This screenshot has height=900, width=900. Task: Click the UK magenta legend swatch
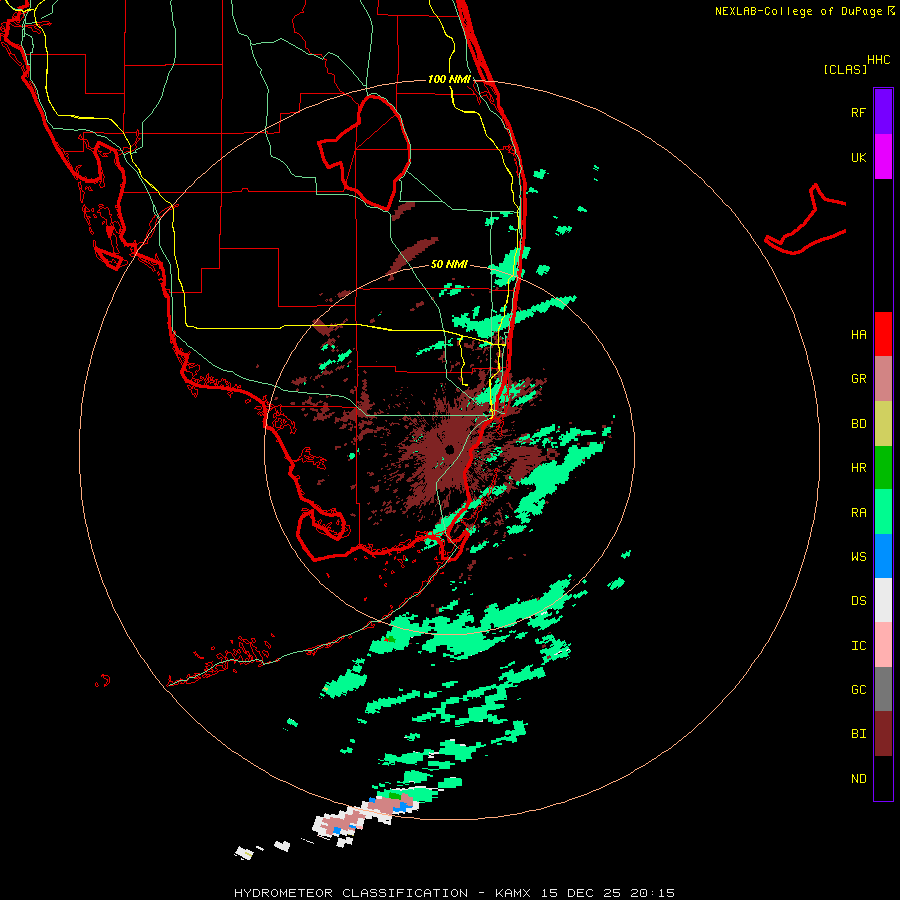tap(883, 157)
